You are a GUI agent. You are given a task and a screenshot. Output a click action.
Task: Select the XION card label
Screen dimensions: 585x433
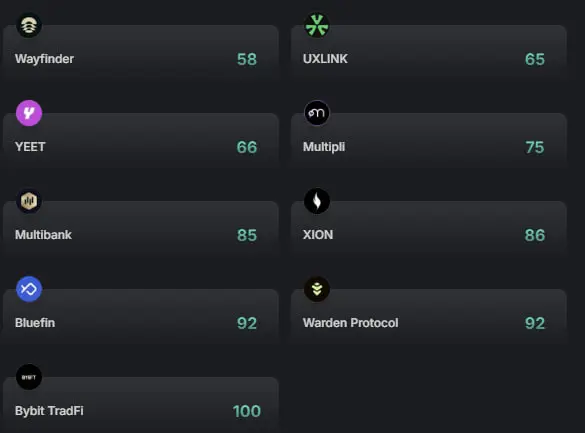(x=318, y=235)
